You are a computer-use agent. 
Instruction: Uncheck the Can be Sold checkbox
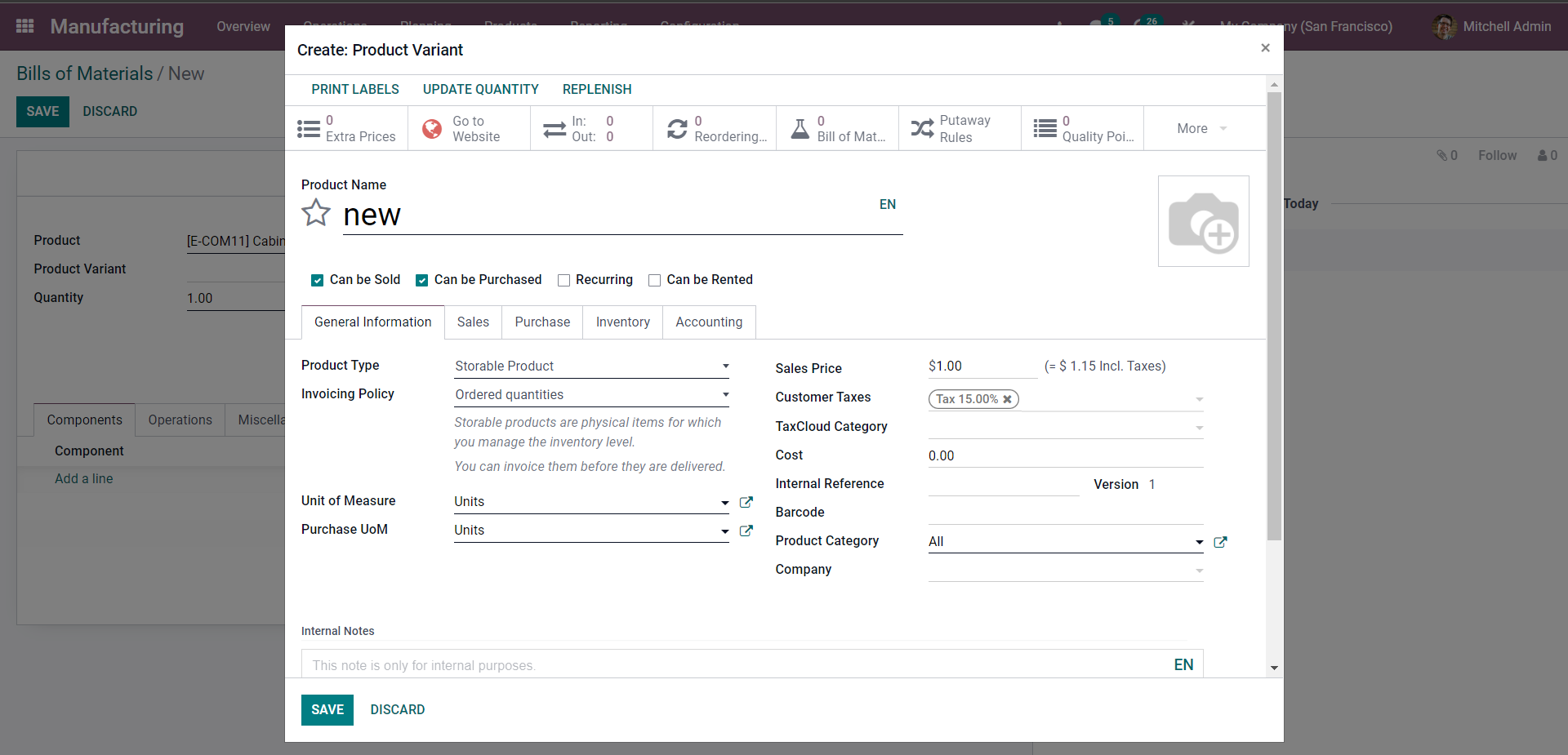[x=318, y=280]
